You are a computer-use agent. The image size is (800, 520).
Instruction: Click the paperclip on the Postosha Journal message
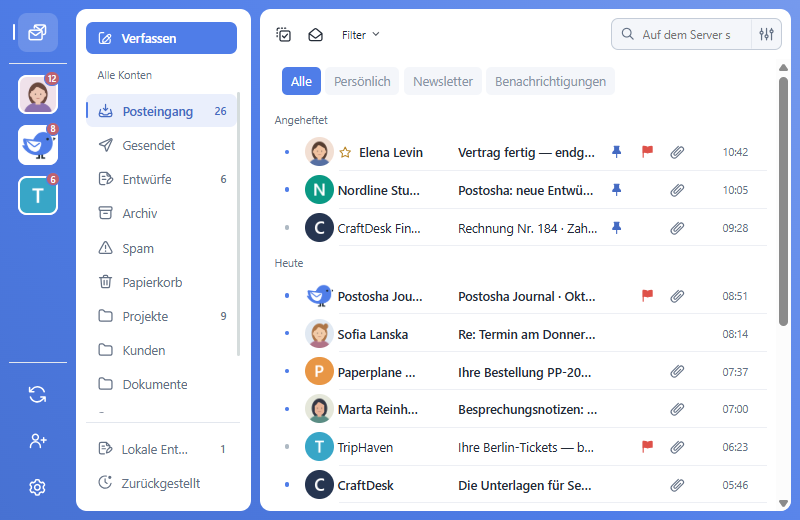point(677,296)
